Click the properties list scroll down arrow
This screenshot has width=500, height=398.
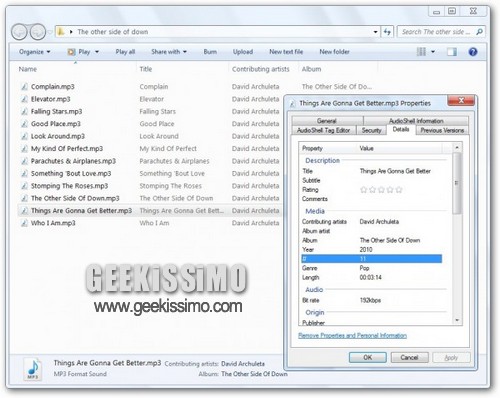457,321
